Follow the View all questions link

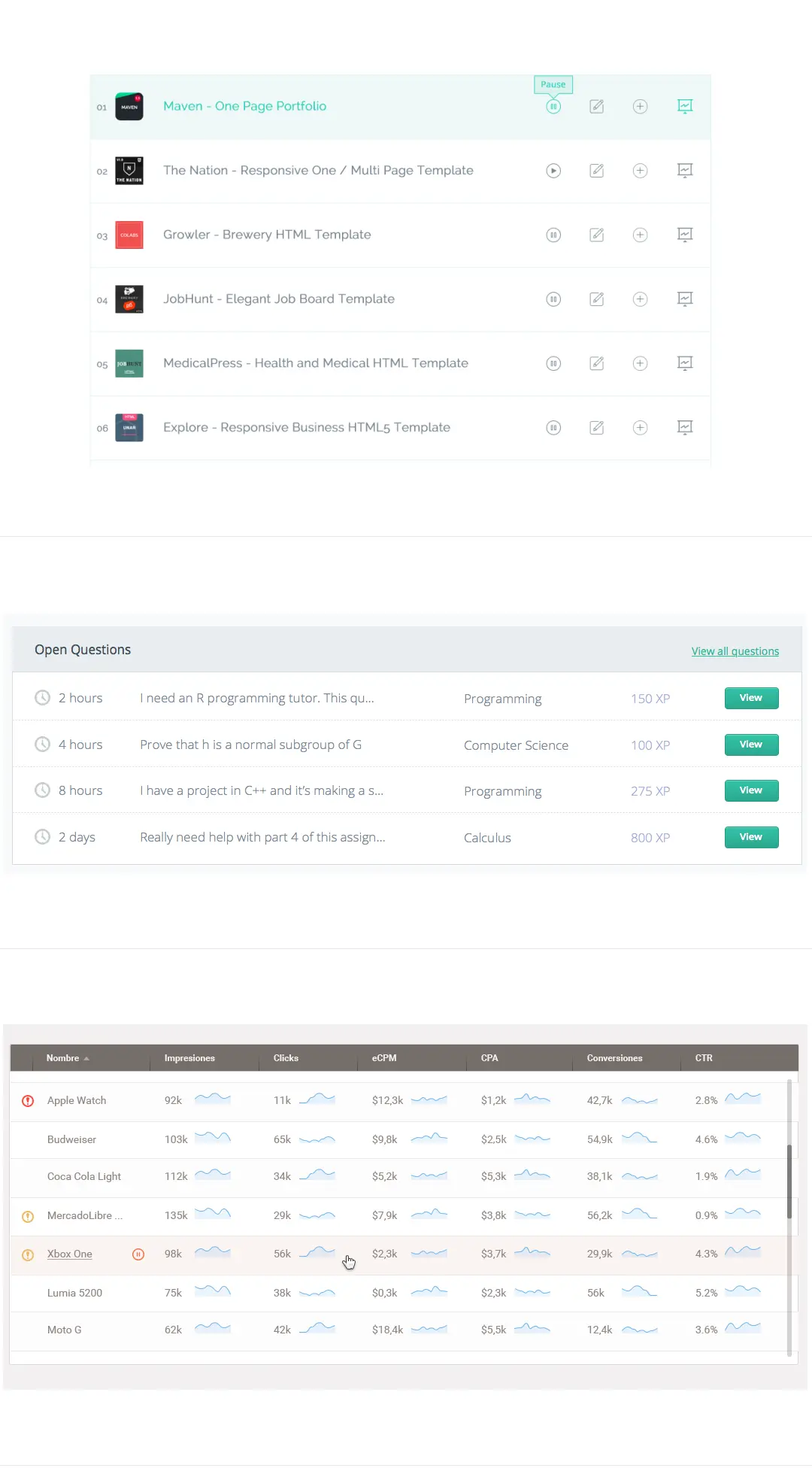[x=735, y=651]
